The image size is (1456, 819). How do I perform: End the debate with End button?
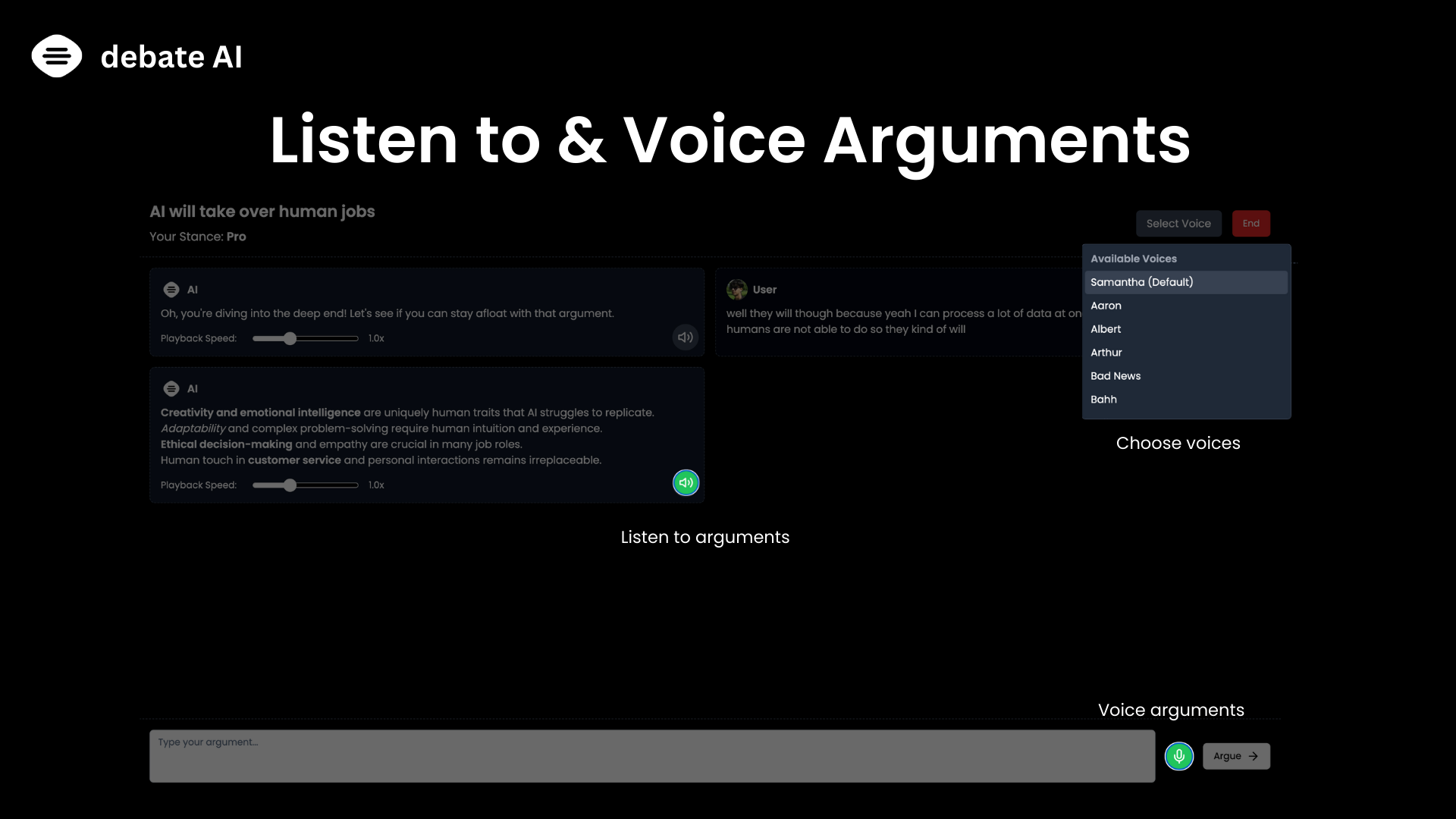pyautogui.click(x=1251, y=224)
